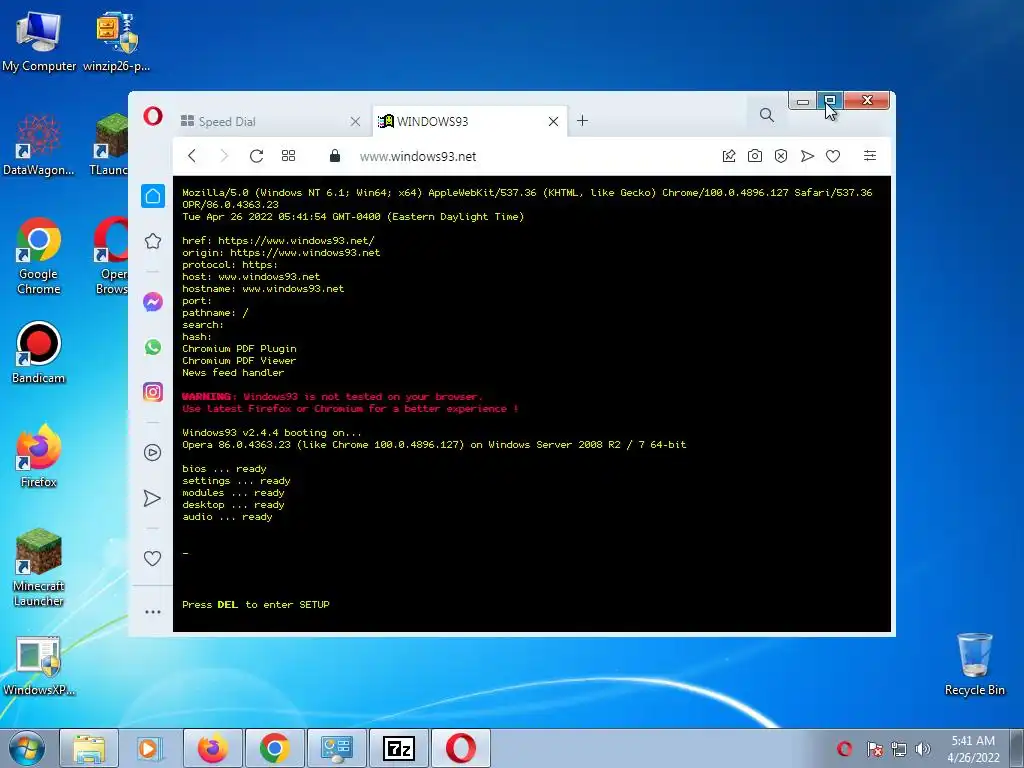Open My Flow in the sidebar
Viewport: 1024px width, 768px height.
[x=152, y=498]
